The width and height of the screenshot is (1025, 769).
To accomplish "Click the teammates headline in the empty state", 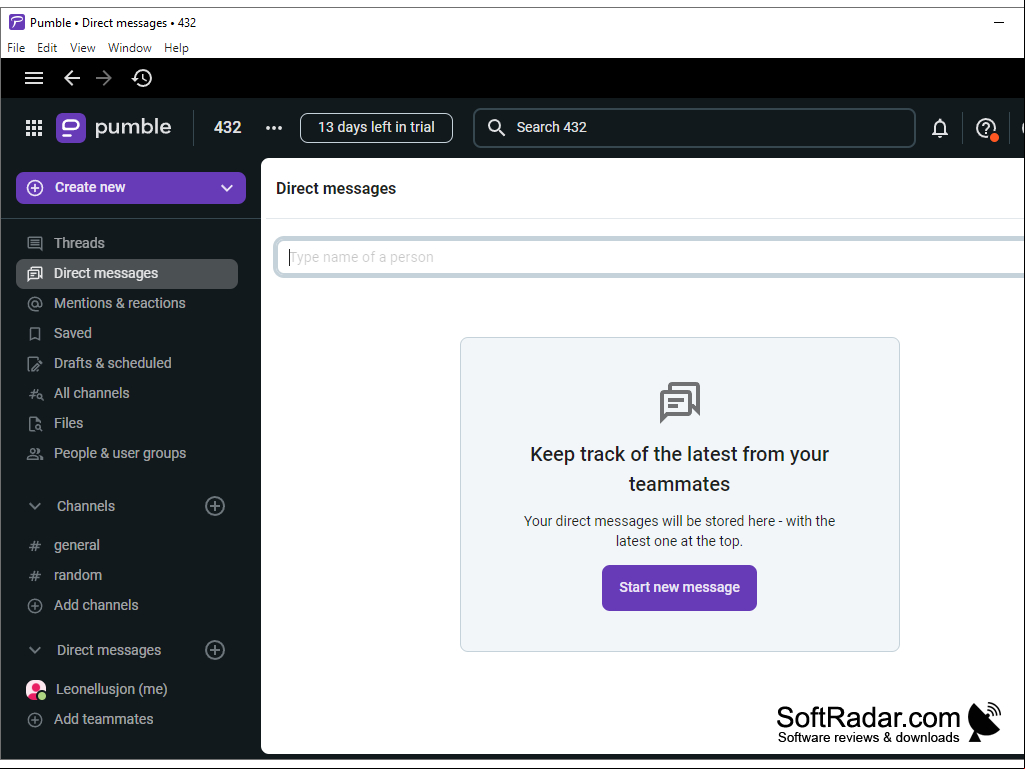I will [680, 469].
